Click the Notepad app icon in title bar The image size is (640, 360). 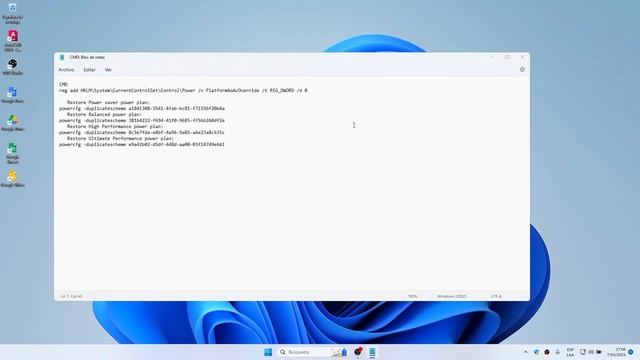pyautogui.click(x=62, y=57)
